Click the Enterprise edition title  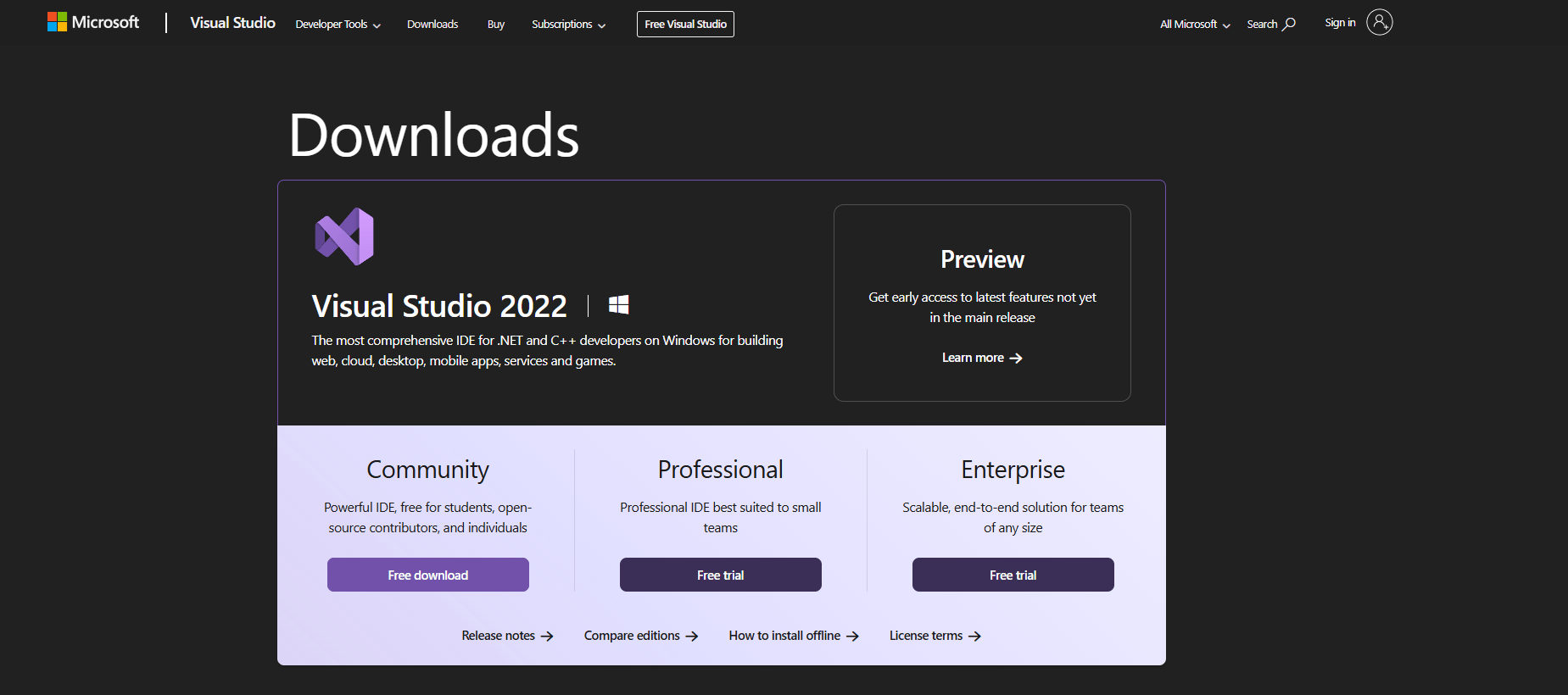coord(1013,470)
